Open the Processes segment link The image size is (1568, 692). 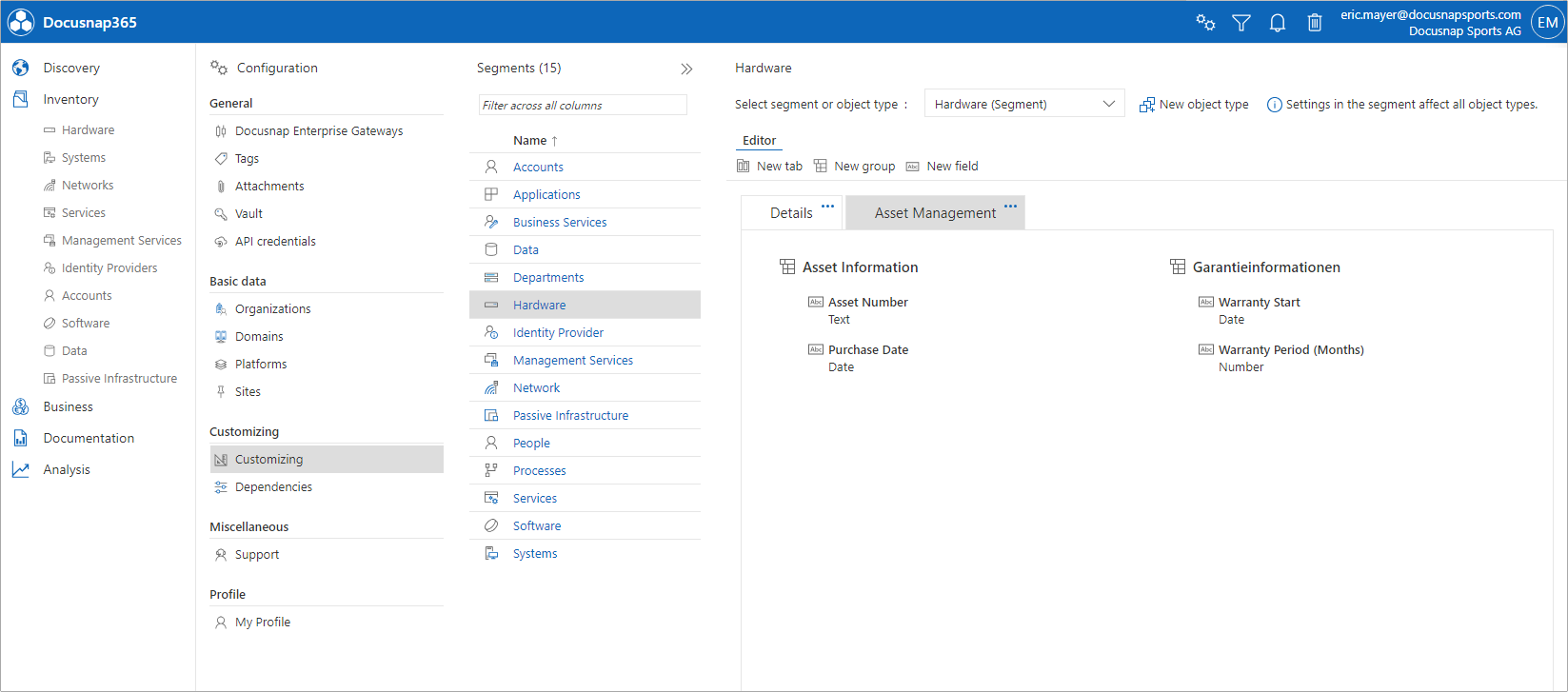click(x=539, y=470)
